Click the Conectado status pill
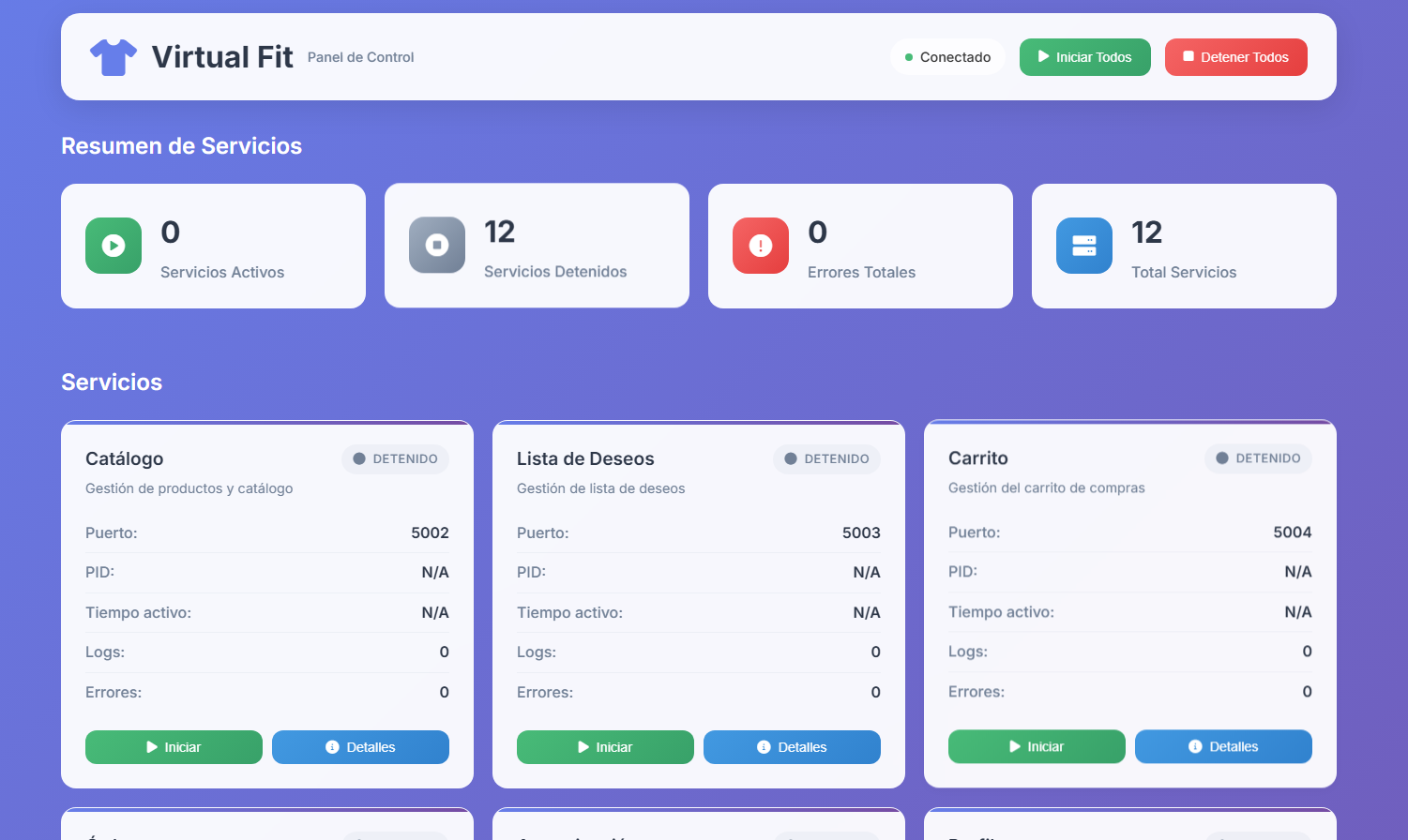1408x840 pixels. pyautogui.click(x=947, y=57)
